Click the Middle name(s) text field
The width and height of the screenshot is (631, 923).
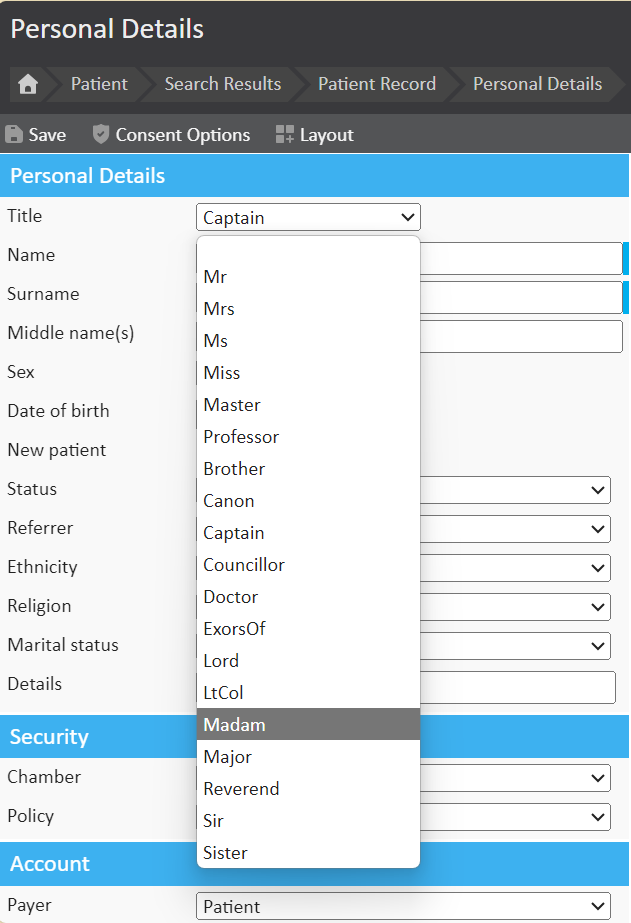pyautogui.click(x=520, y=337)
